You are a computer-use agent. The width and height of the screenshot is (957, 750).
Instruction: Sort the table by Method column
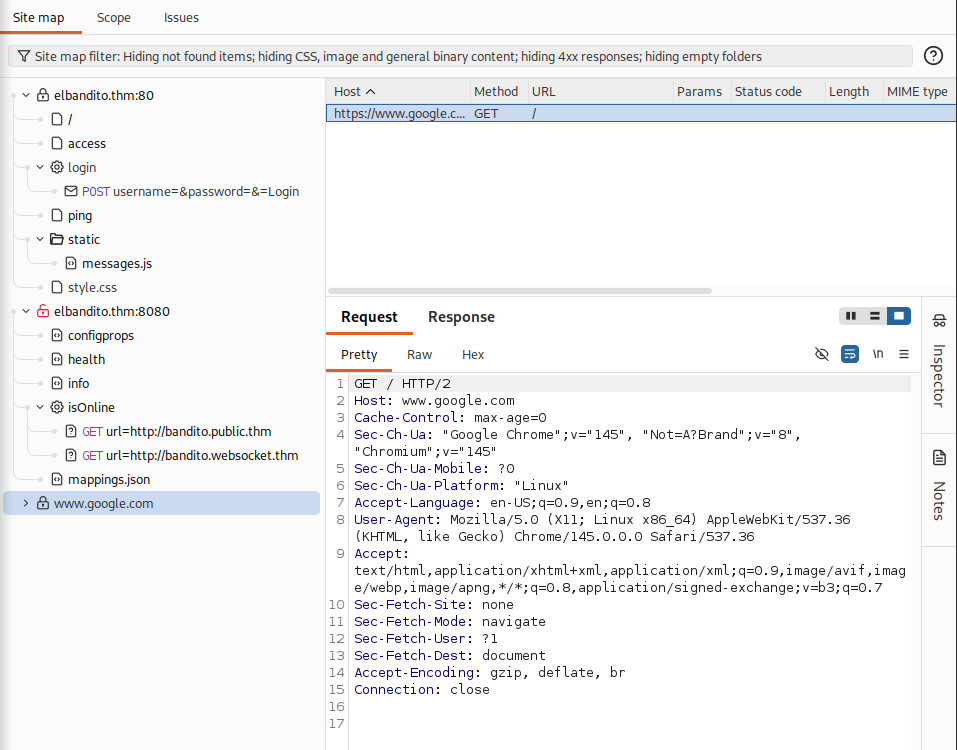(499, 92)
